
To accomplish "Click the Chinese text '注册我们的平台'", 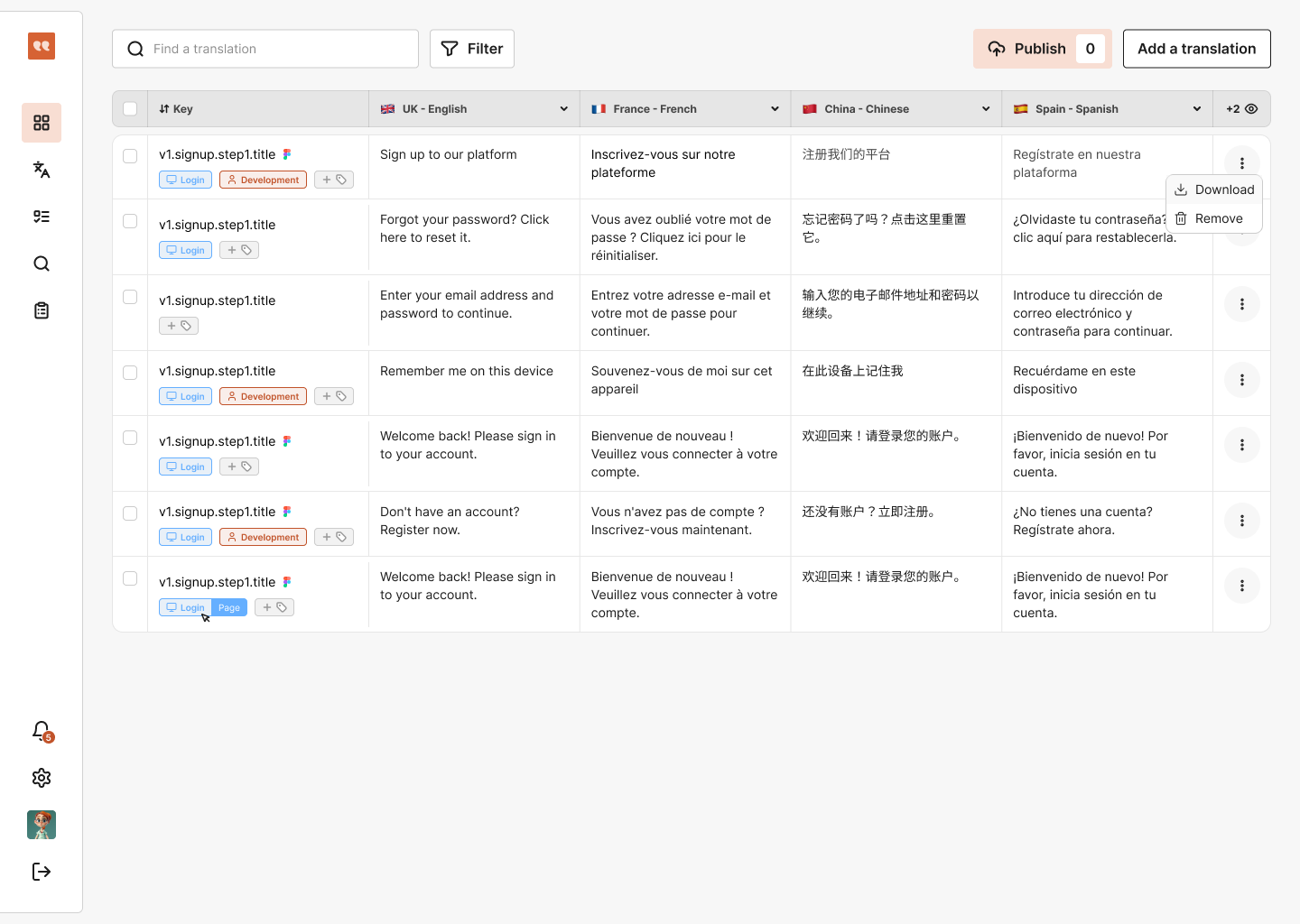I will tap(847, 154).
